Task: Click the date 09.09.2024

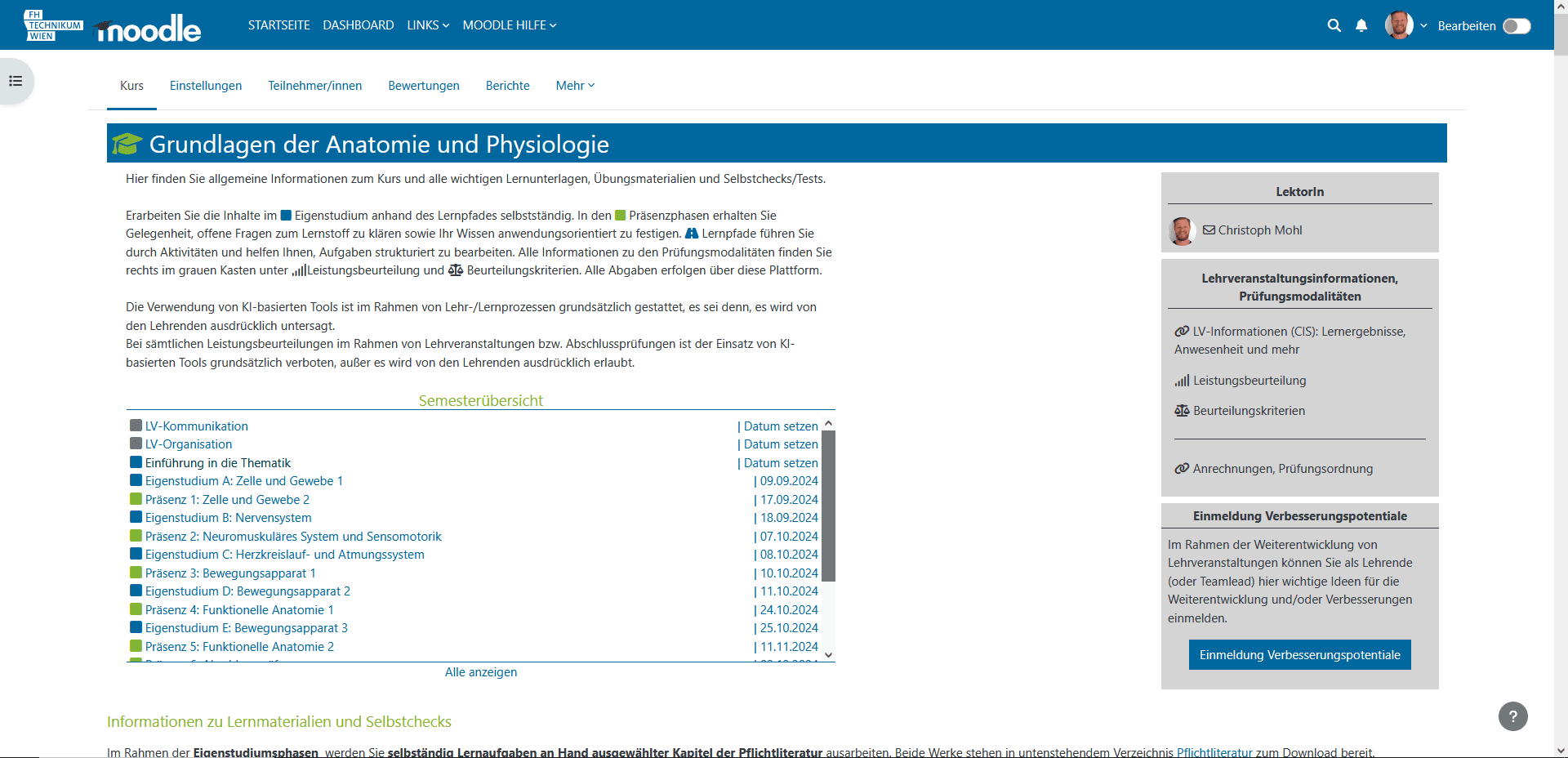Action: (x=789, y=481)
